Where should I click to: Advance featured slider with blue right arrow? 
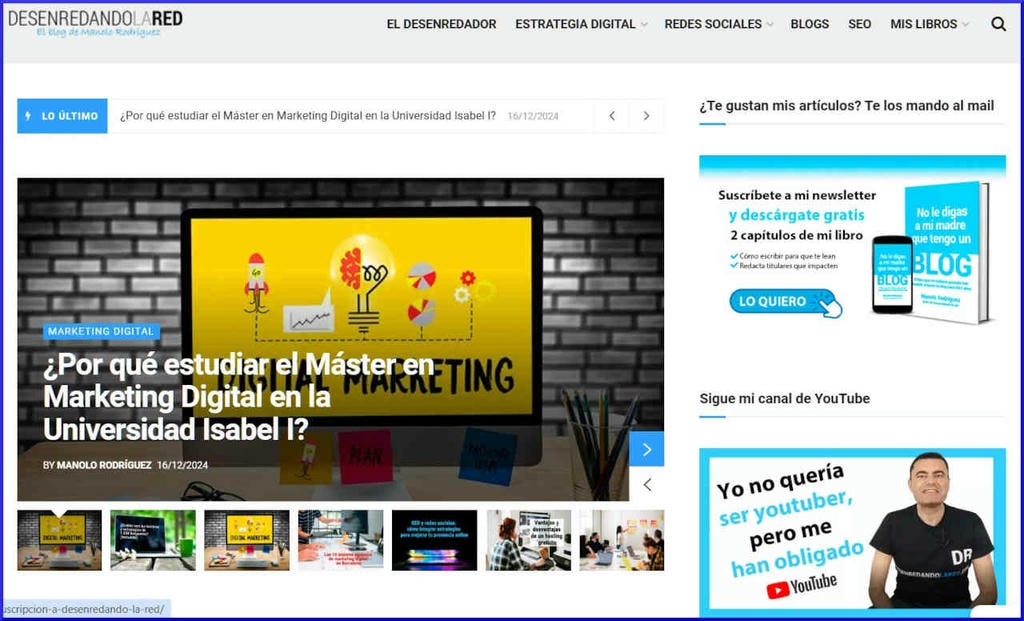click(647, 449)
